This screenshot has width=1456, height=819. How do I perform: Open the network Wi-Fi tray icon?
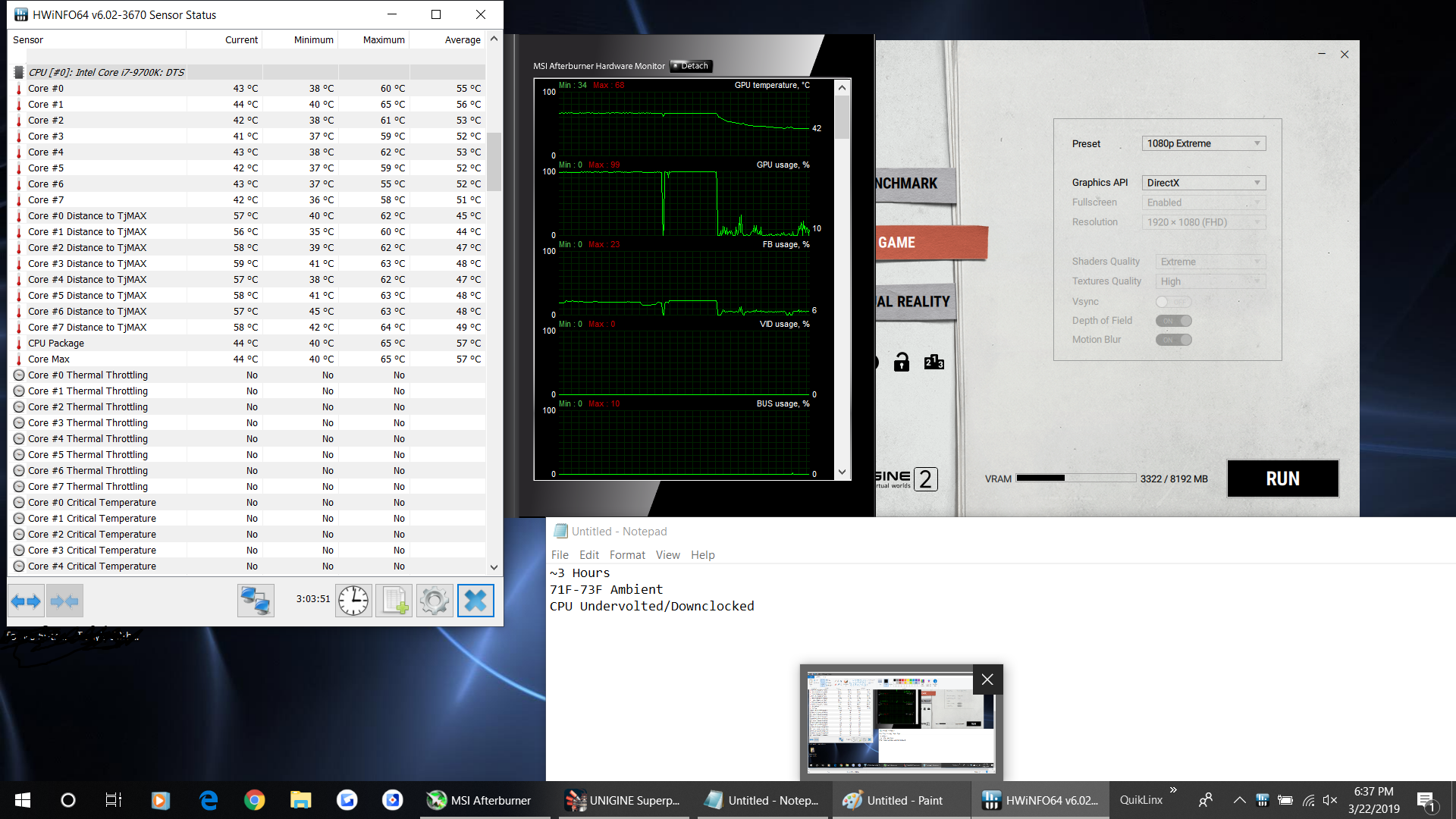pyautogui.click(x=1309, y=800)
